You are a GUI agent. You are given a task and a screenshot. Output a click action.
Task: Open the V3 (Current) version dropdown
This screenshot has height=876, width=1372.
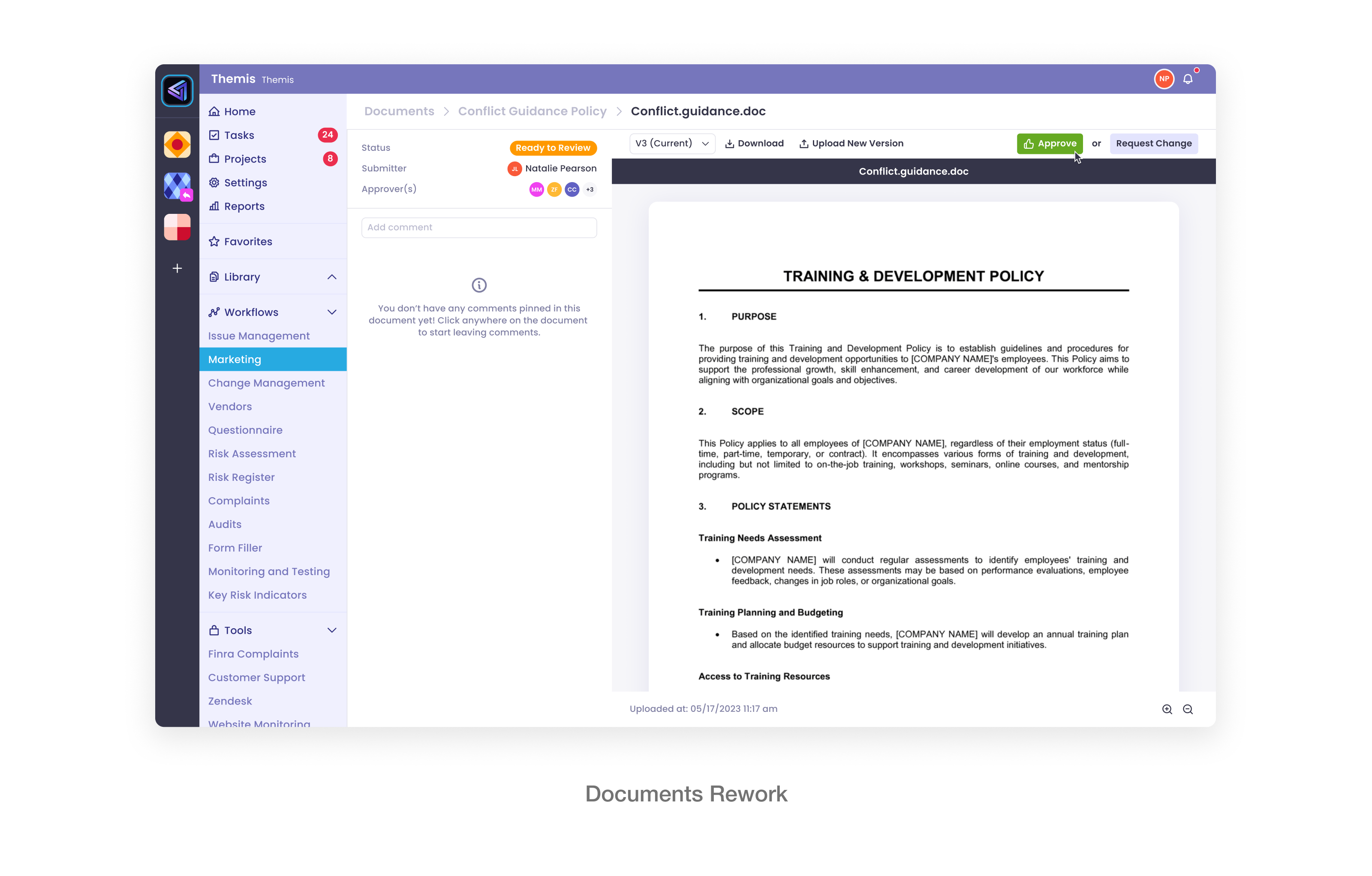672,144
